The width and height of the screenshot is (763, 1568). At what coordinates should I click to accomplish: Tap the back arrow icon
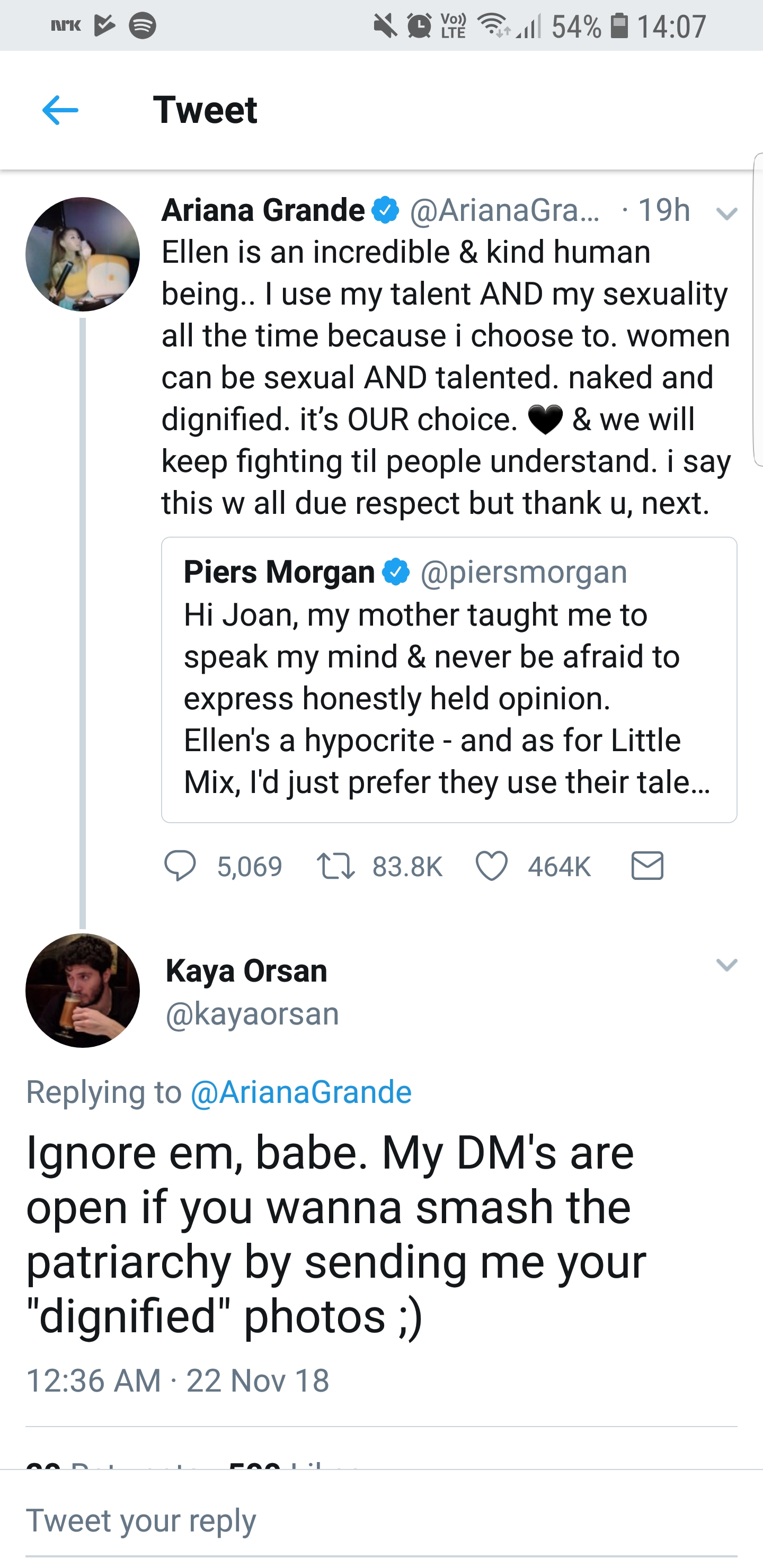pos(60,110)
